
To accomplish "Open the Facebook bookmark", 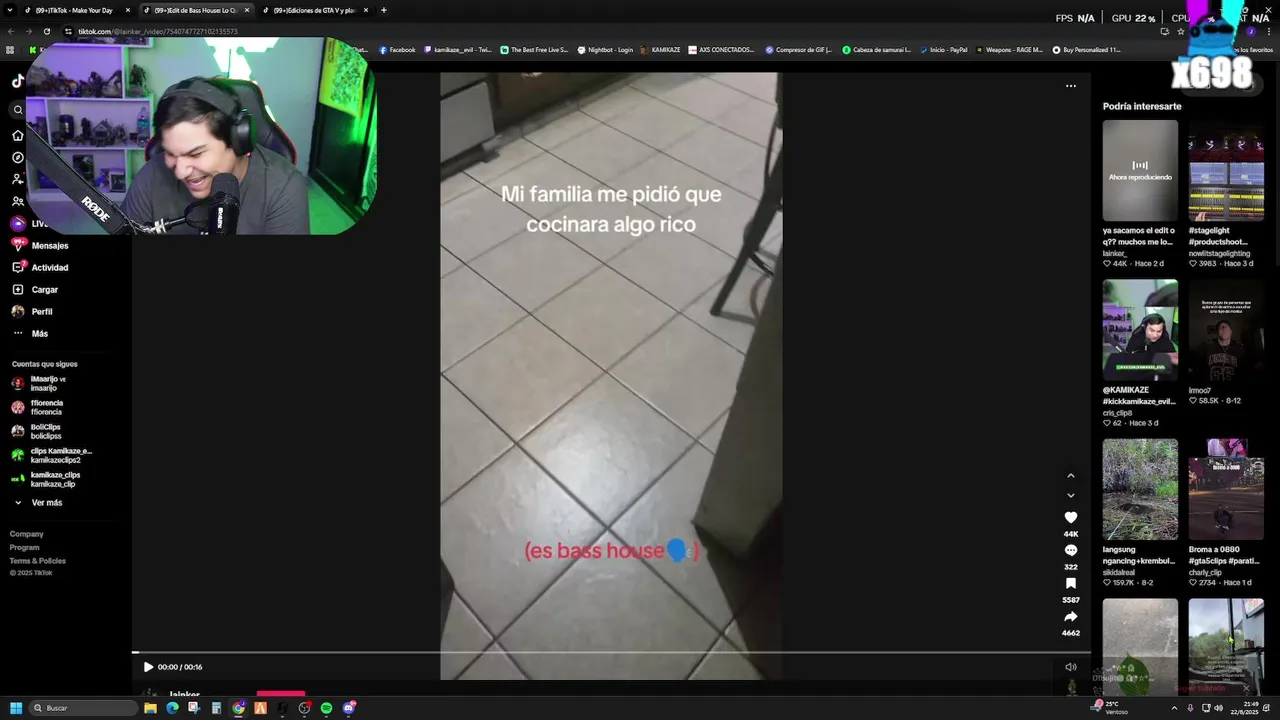I will [x=397, y=50].
